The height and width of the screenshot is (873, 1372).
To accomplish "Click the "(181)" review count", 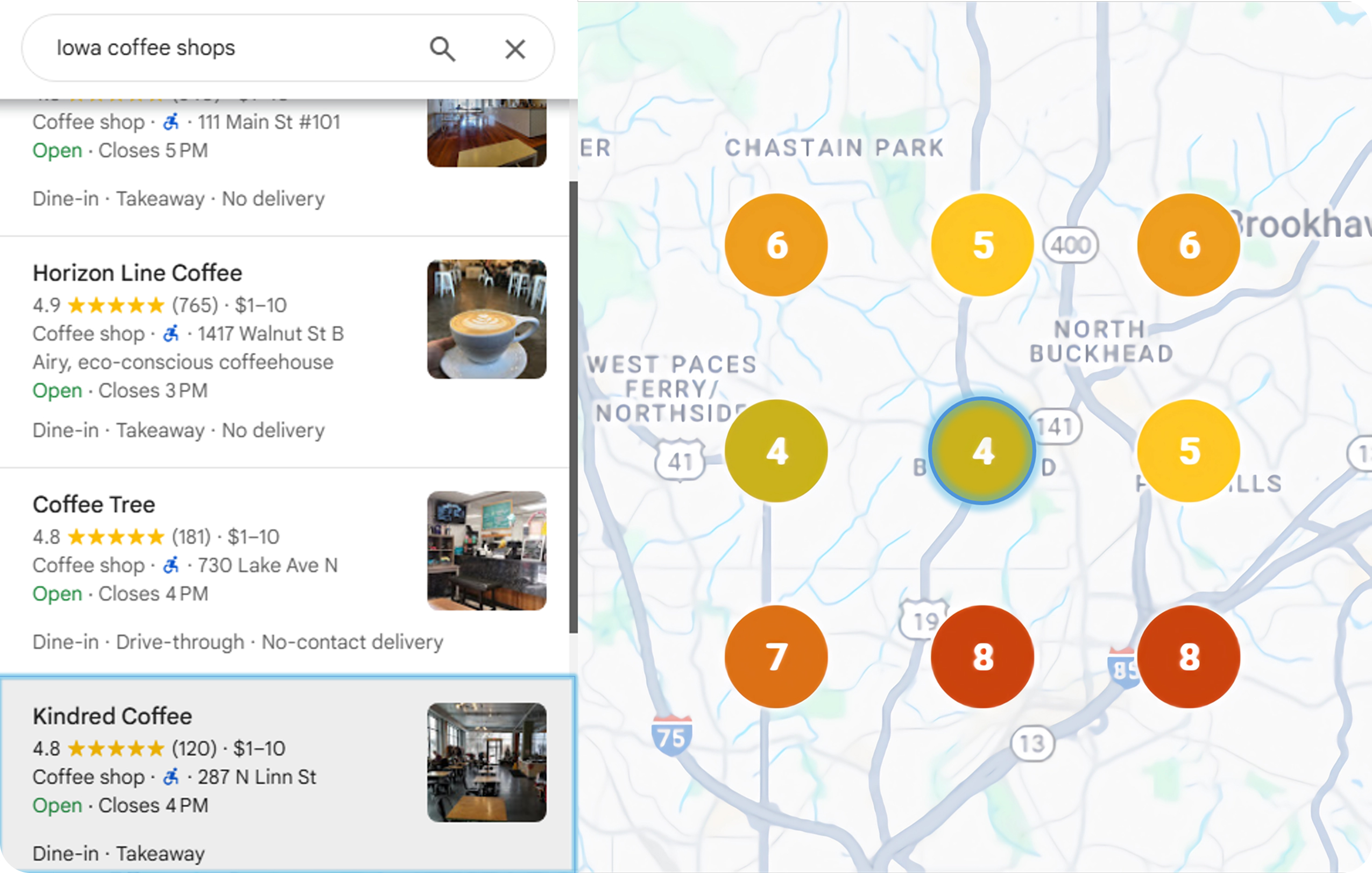I will pyautogui.click(x=192, y=537).
